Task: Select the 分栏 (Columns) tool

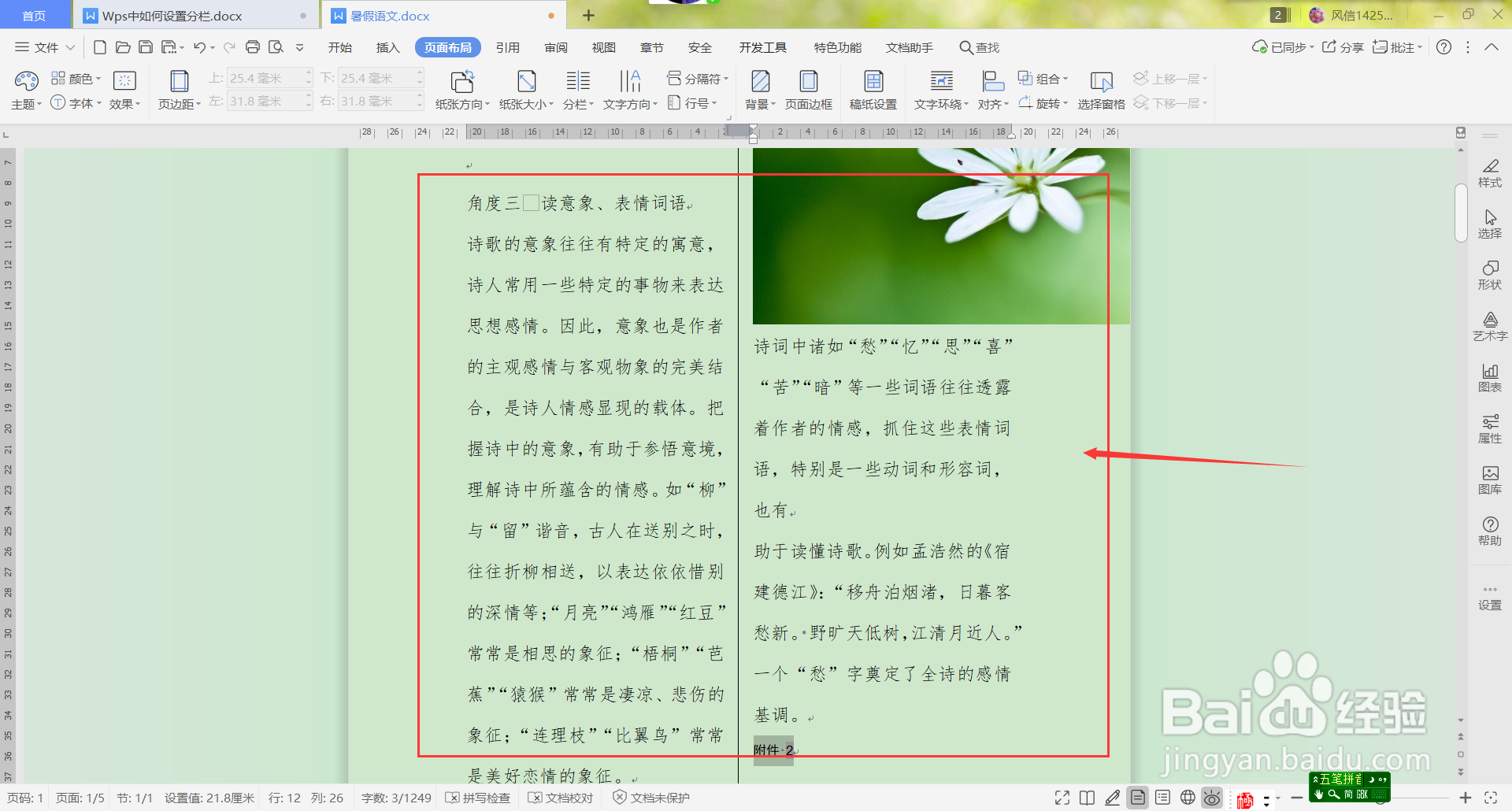Action: click(x=579, y=89)
